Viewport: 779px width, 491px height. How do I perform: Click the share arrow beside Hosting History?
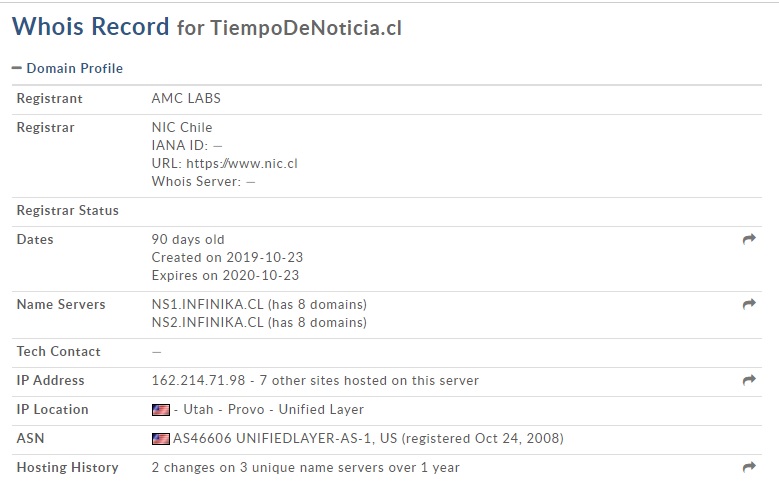[x=749, y=467]
